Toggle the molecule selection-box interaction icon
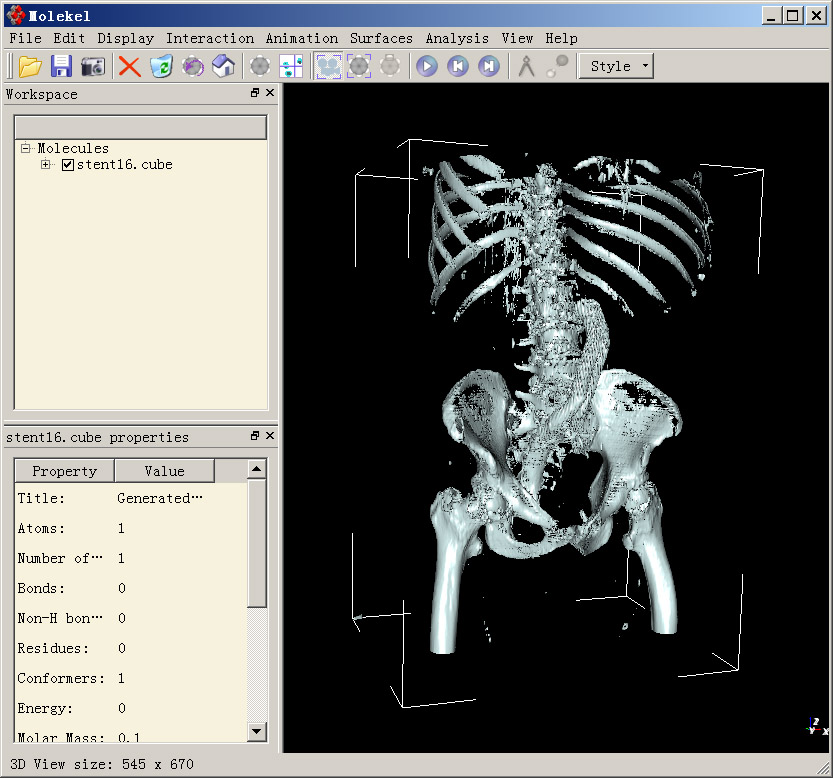Viewport: 833px width, 778px height. point(359,66)
